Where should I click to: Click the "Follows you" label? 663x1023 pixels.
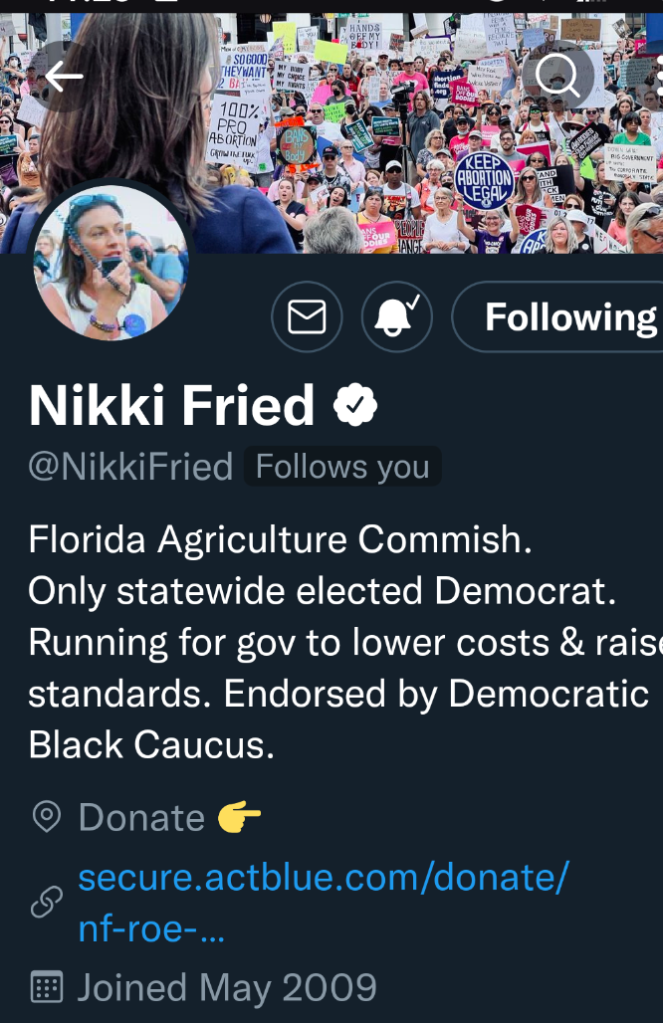click(x=342, y=467)
